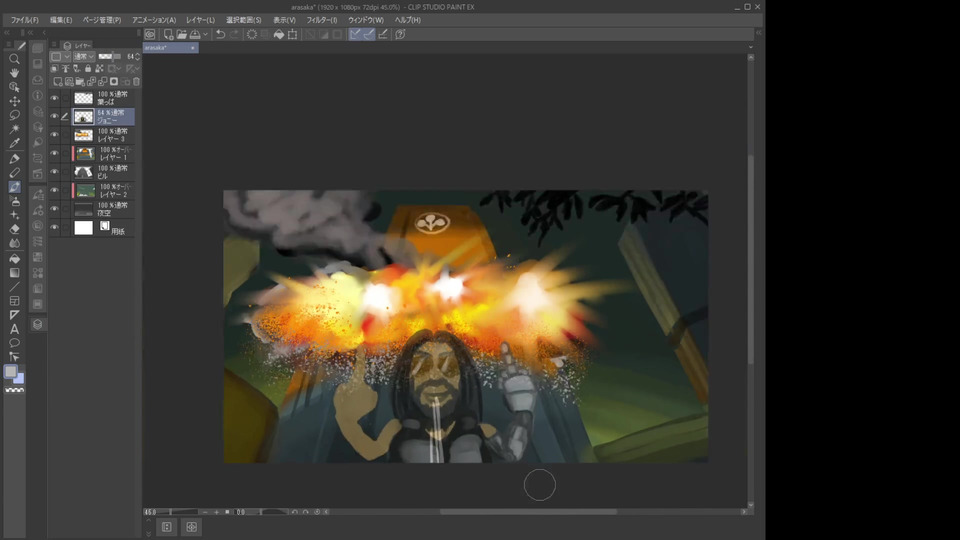This screenshot has height=540, width=960.
Task: Select the Text tool
Action: pyautogui.click(x=14, y=329)
